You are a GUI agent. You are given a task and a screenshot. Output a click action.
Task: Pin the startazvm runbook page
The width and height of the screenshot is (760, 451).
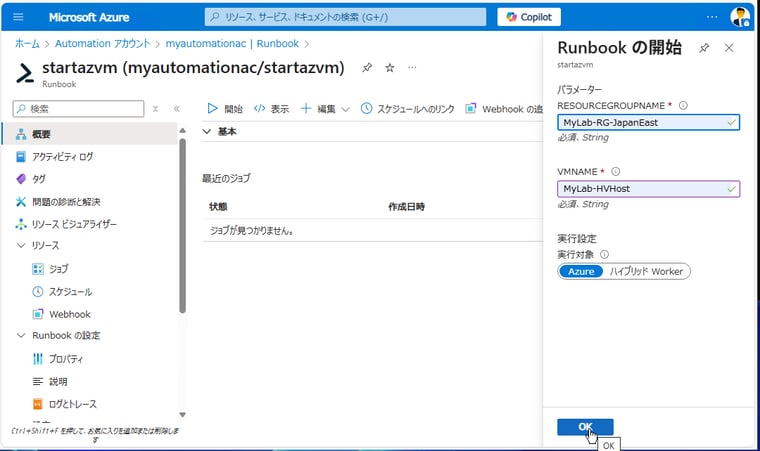(367, 67)
